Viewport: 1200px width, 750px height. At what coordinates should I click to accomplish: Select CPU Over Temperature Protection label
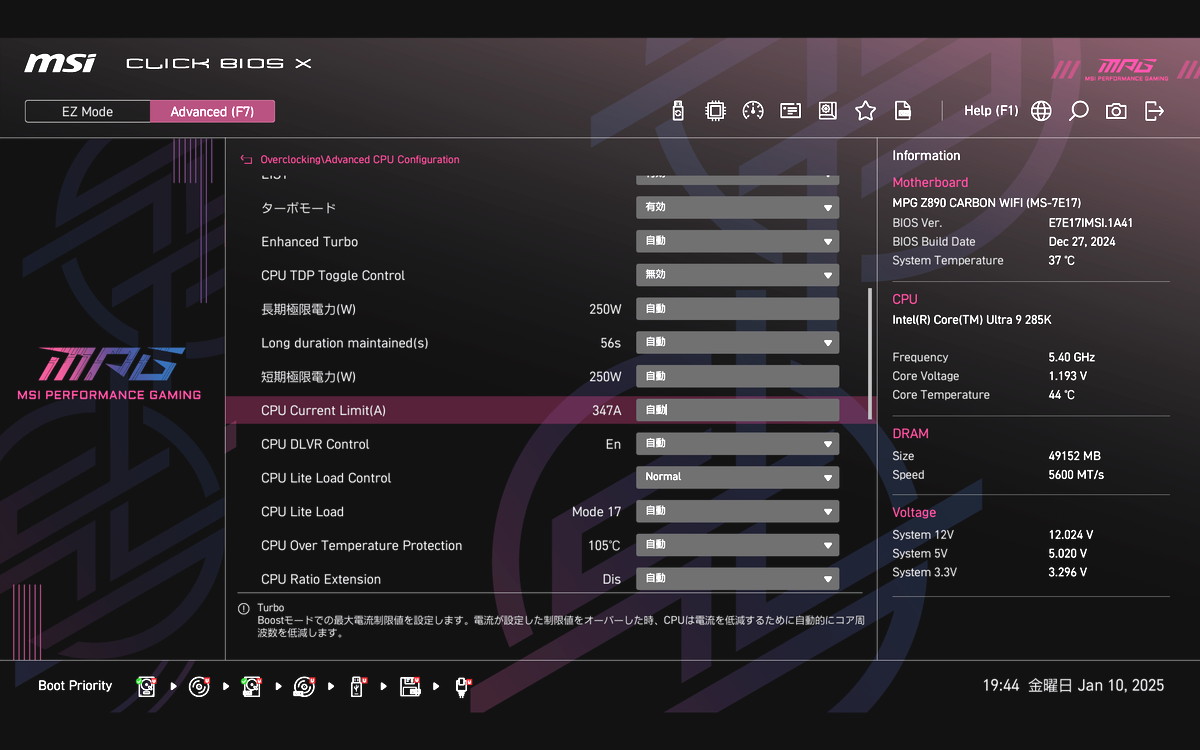pyautogui.click(x=361, y=546)
